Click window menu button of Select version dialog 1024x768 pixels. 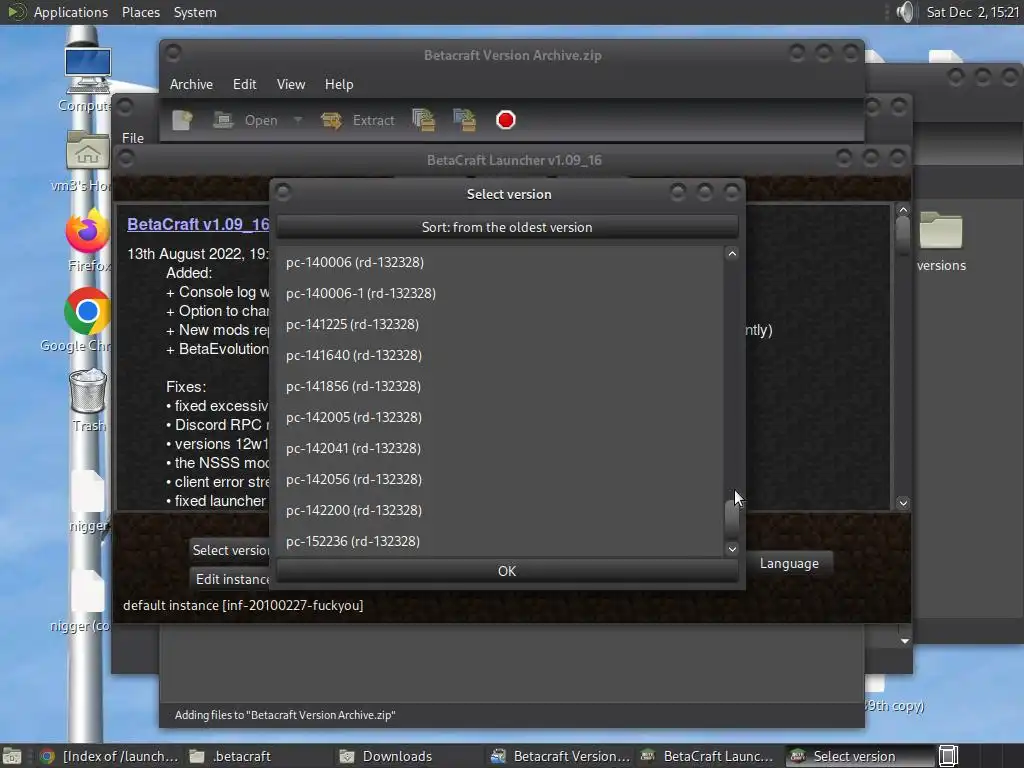(283, 192)
